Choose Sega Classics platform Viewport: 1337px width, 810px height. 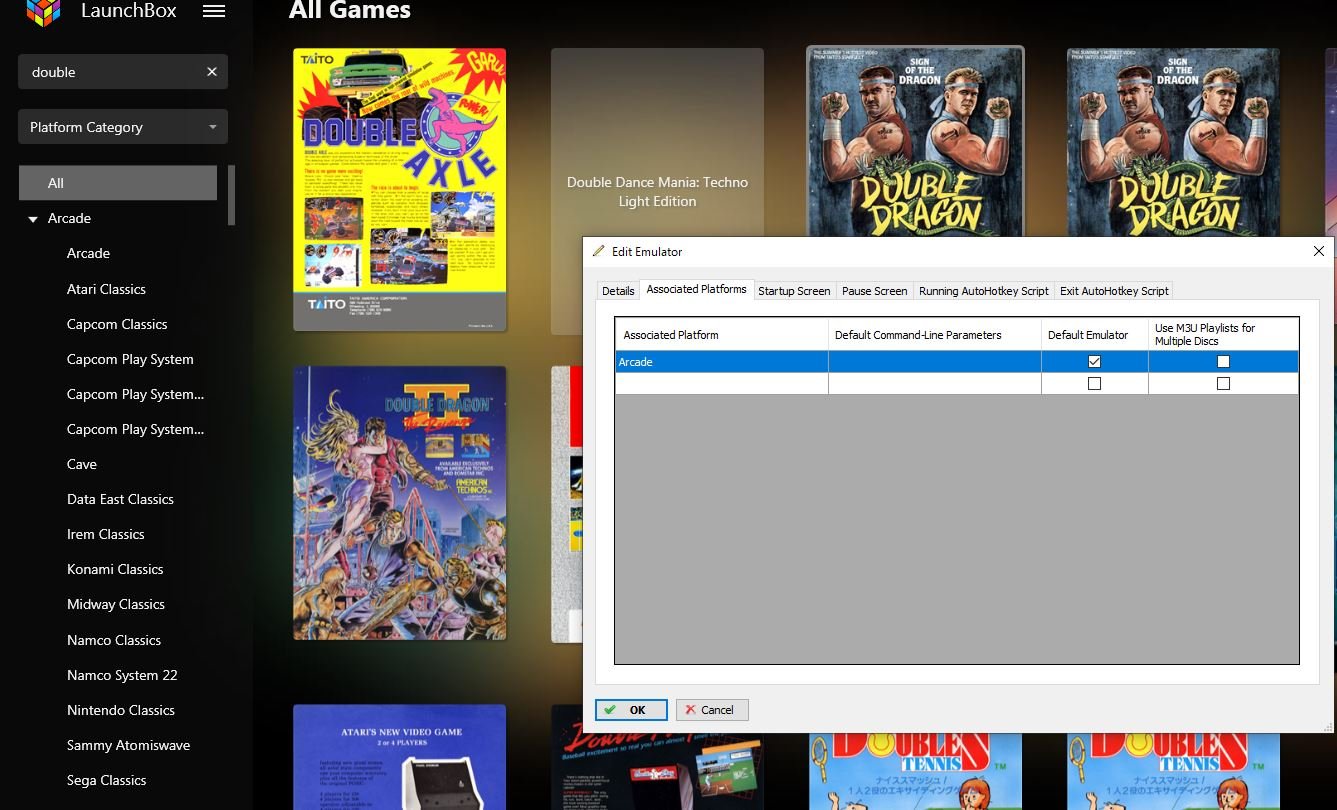107,780
